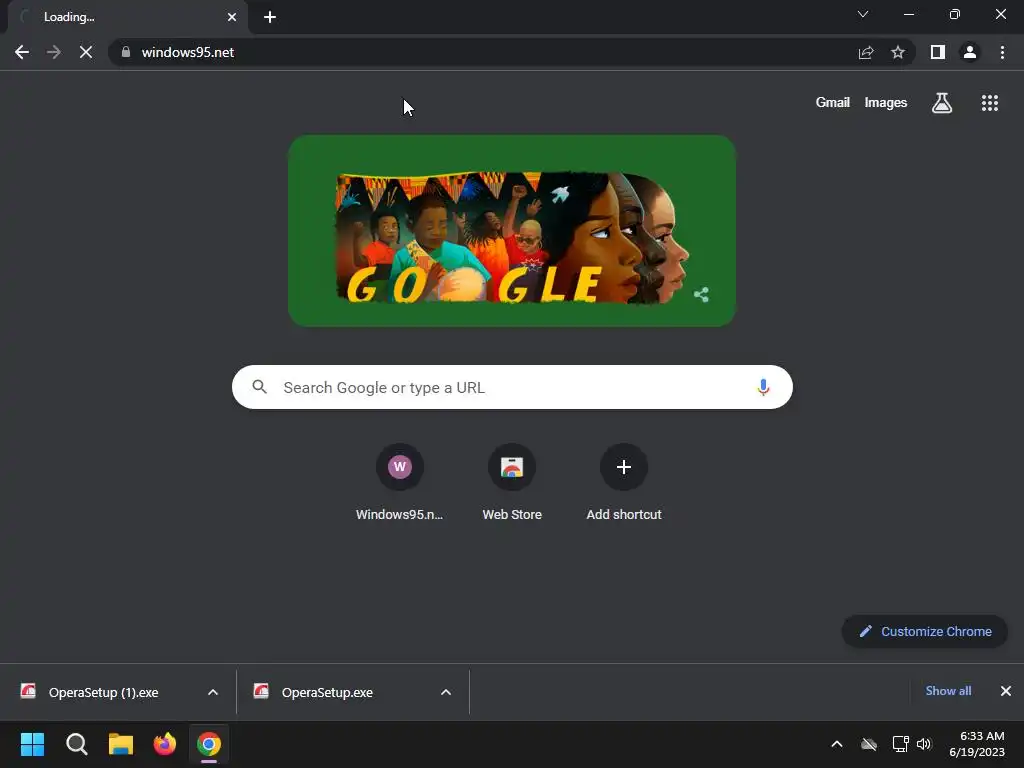The image size is (1024, 768).
Task: Show all downloads
Action: pyautogui.click(x=948, y=691)
